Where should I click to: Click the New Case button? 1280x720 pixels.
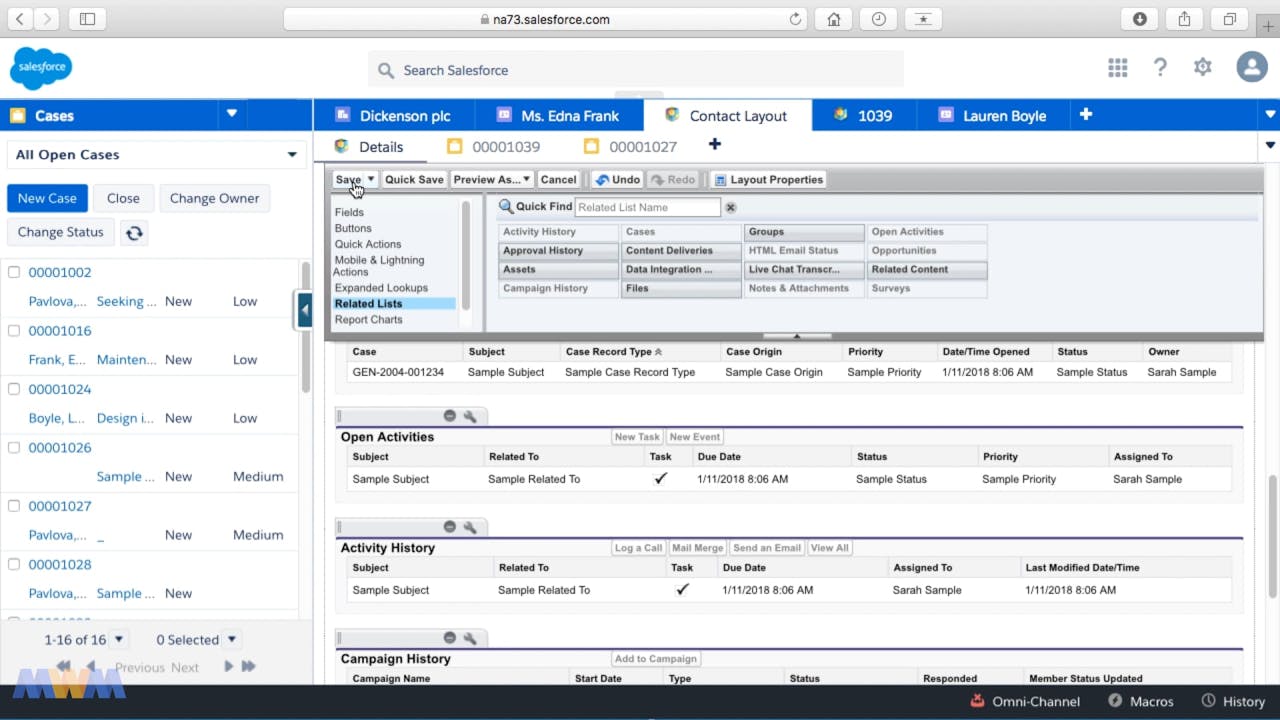[47, 198]
